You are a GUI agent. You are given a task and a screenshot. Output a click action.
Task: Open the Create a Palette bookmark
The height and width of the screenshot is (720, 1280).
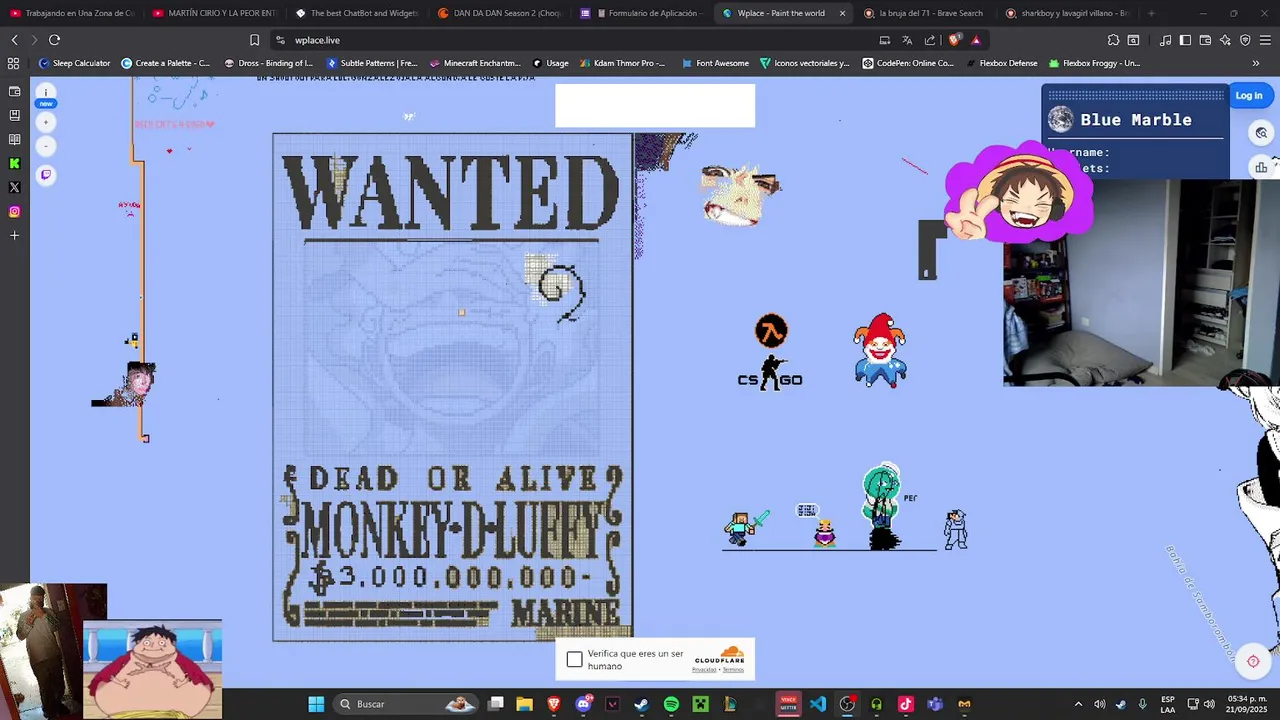pyautogui.click(x=165, y=63)
